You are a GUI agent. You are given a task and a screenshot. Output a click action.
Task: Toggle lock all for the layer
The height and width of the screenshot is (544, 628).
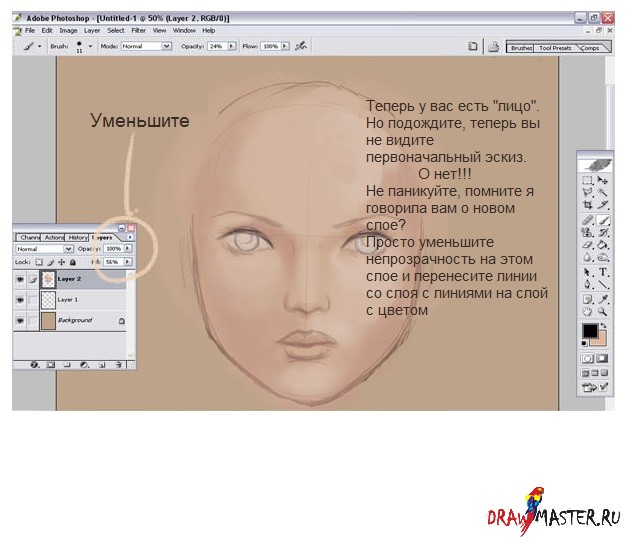point(72,262)
